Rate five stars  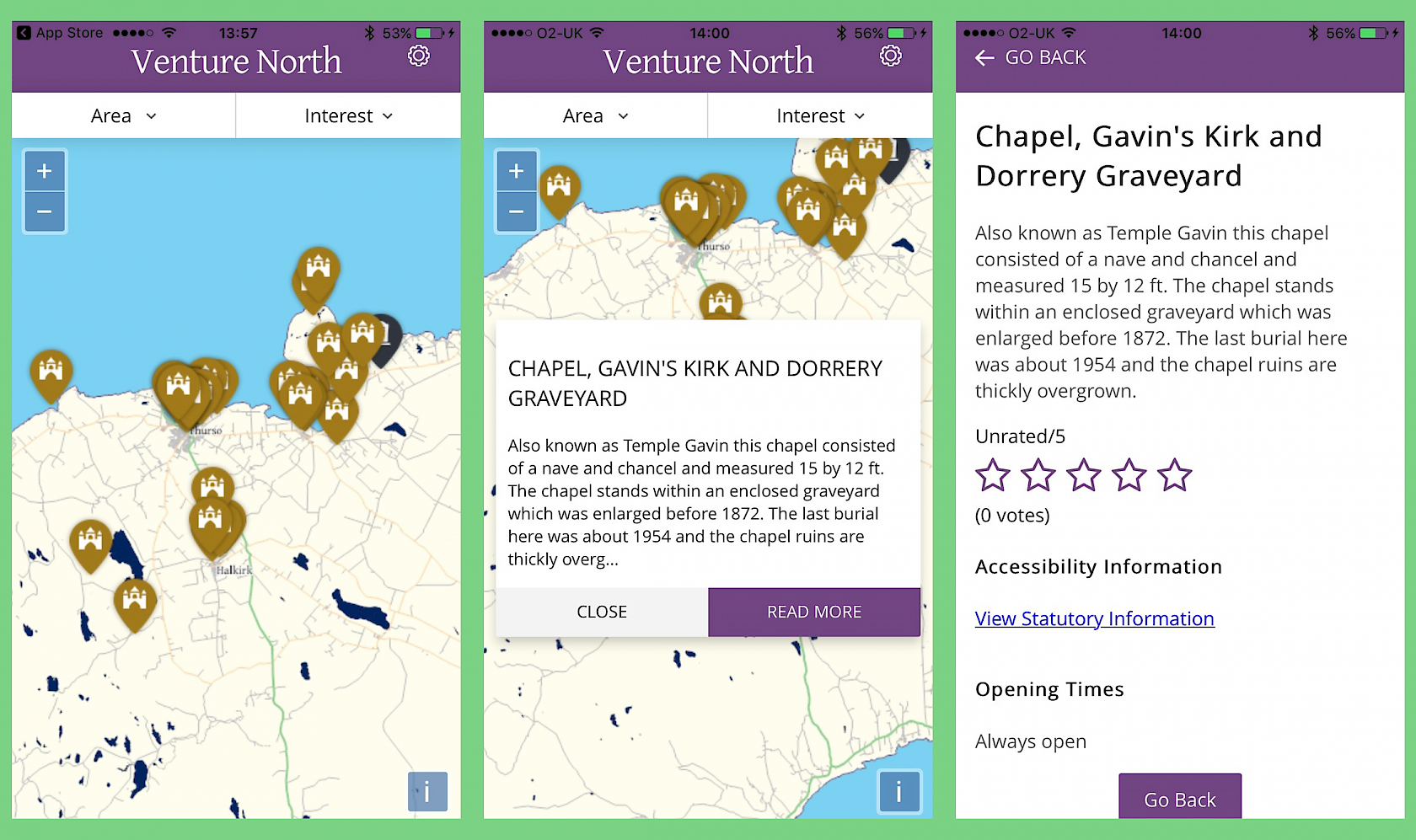pos(1175,475)
